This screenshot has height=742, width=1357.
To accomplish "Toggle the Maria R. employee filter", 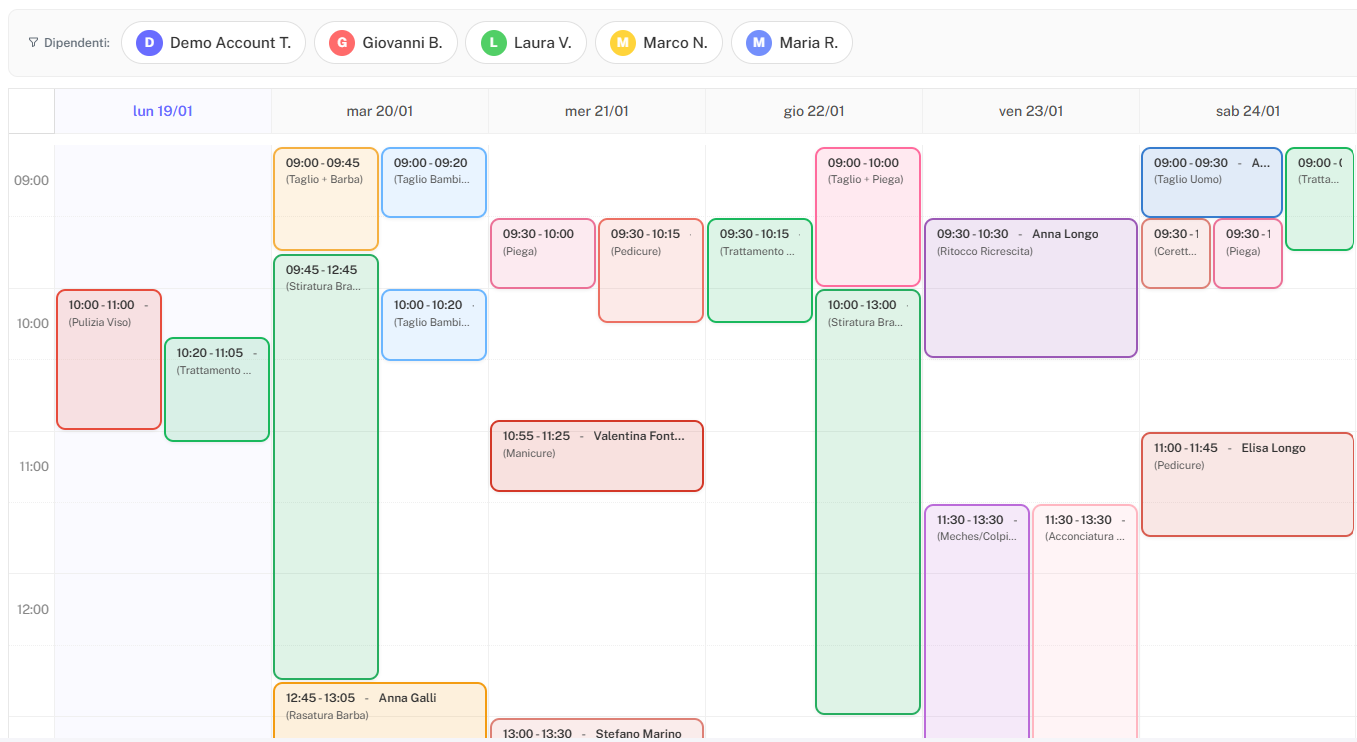I will point(792,42).
